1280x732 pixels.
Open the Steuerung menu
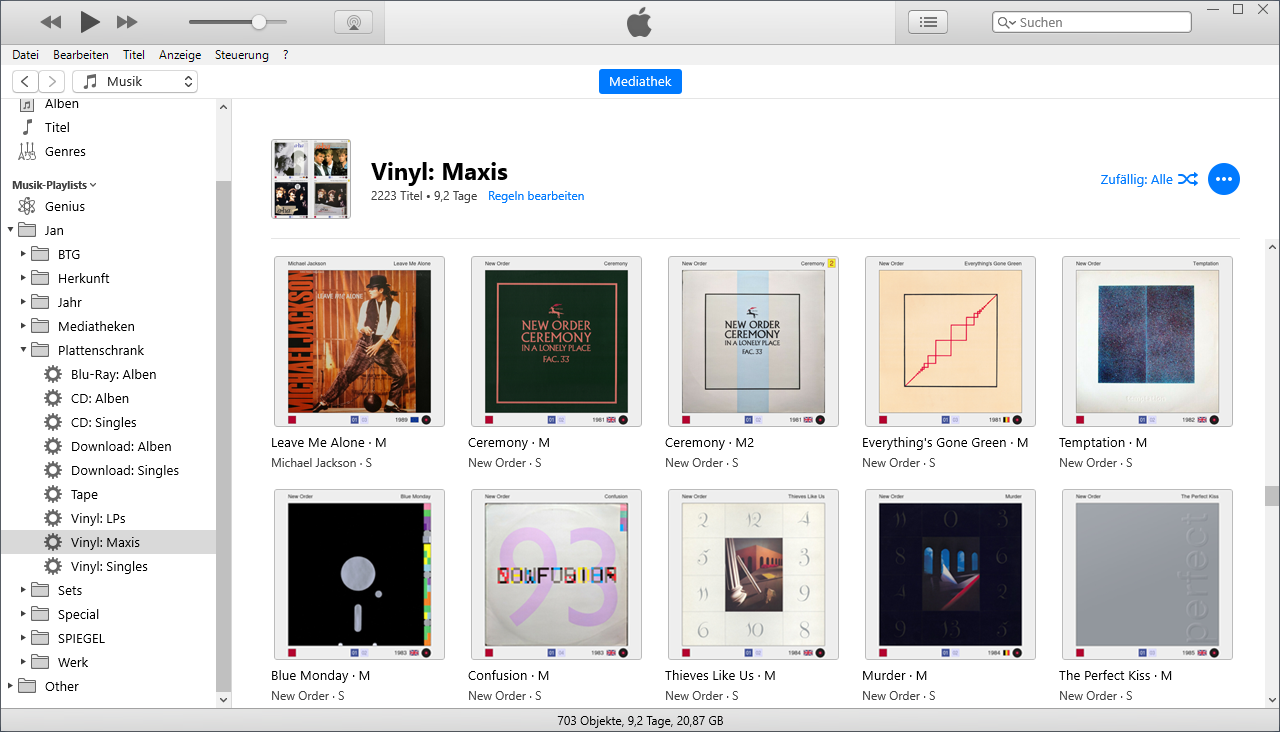click(x=241, y=55)
